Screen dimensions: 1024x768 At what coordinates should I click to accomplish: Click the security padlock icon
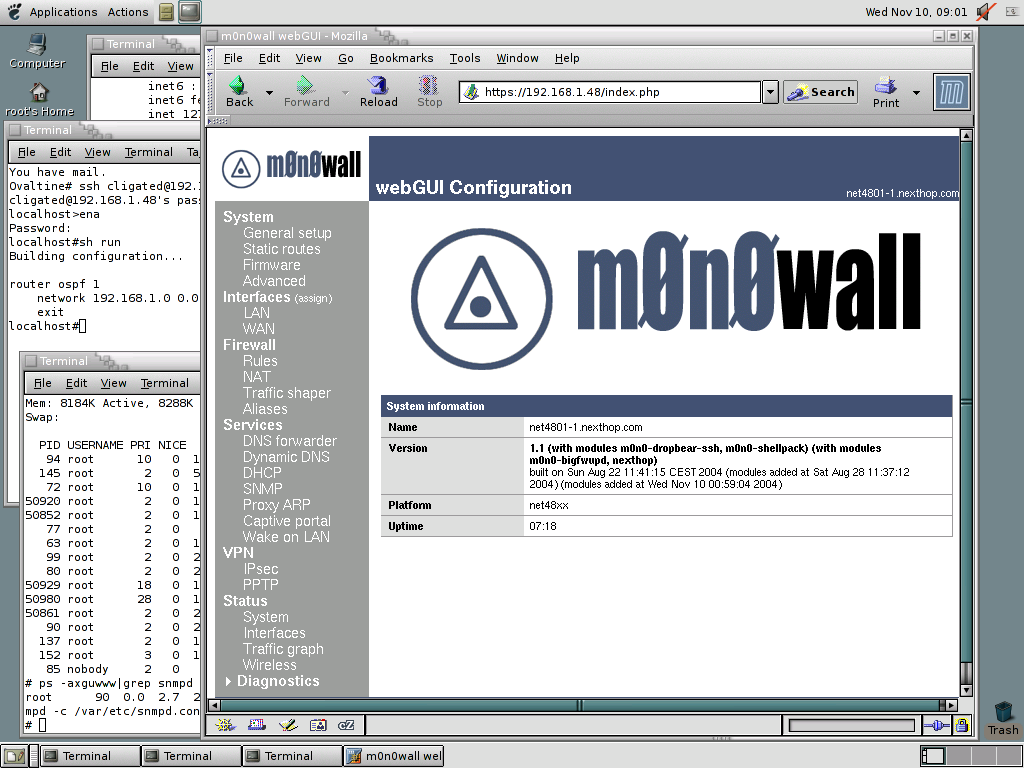point(961,725)
